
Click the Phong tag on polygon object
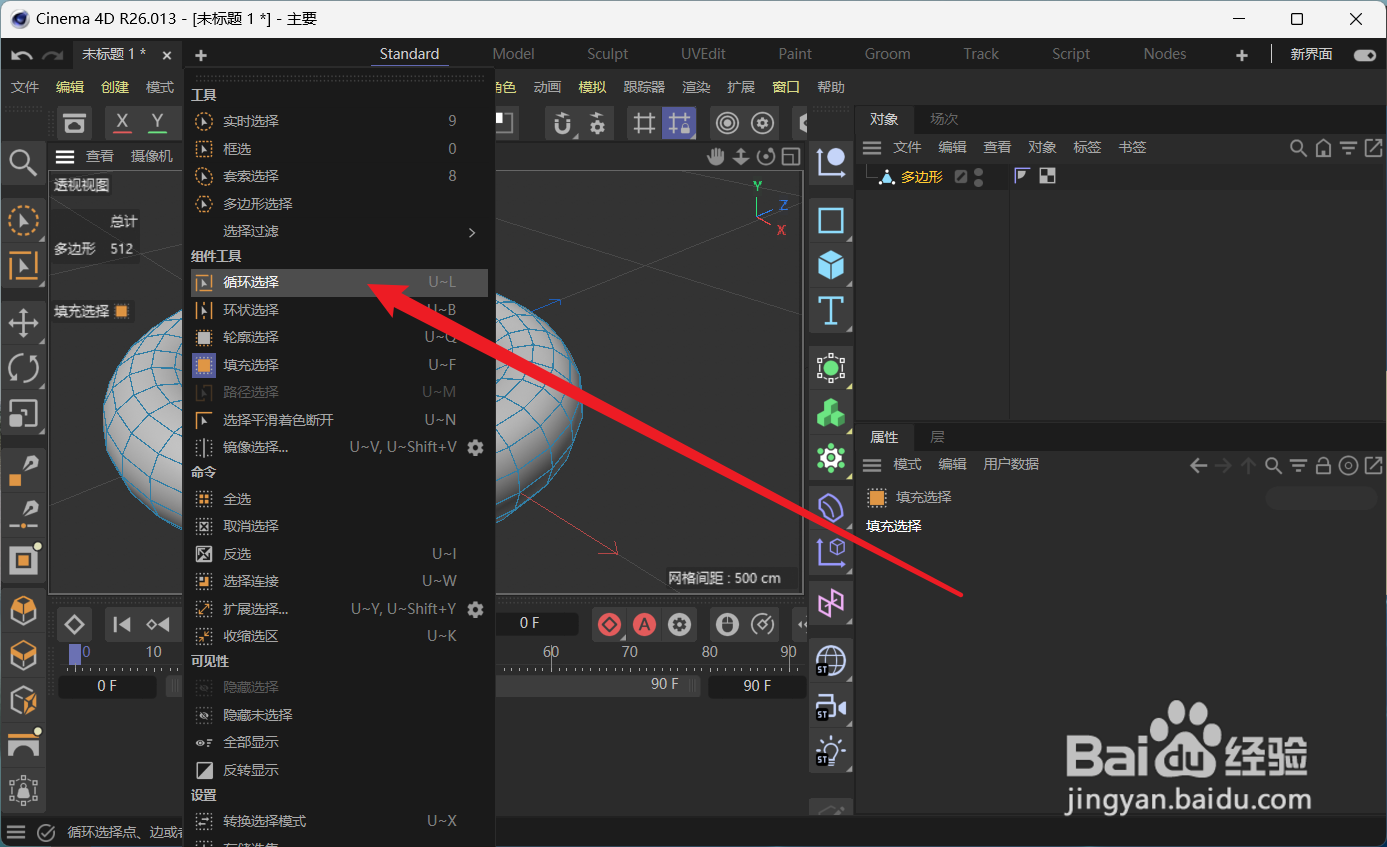pos(1022,176)
